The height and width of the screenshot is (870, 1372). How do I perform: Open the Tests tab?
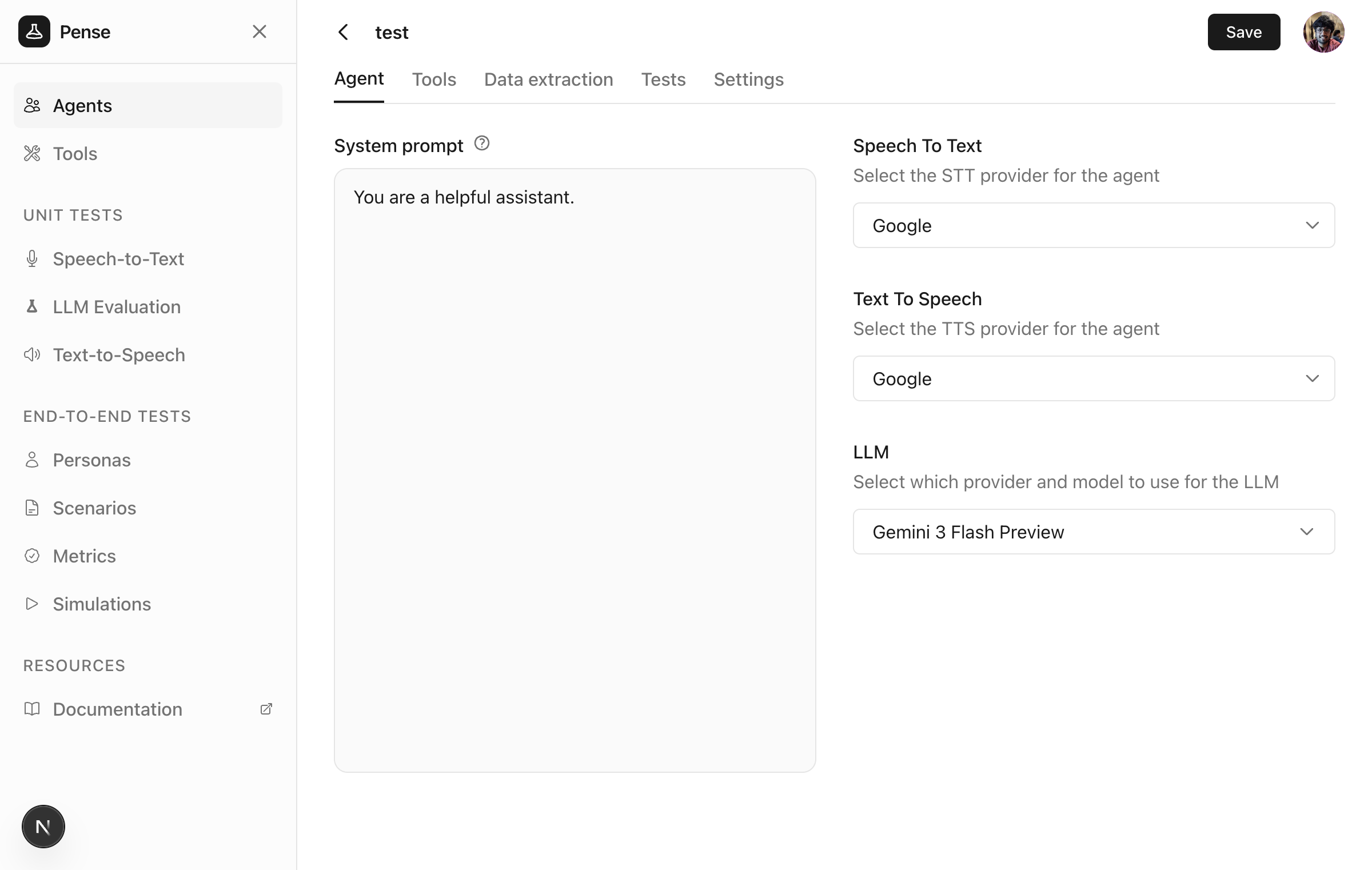663,79
